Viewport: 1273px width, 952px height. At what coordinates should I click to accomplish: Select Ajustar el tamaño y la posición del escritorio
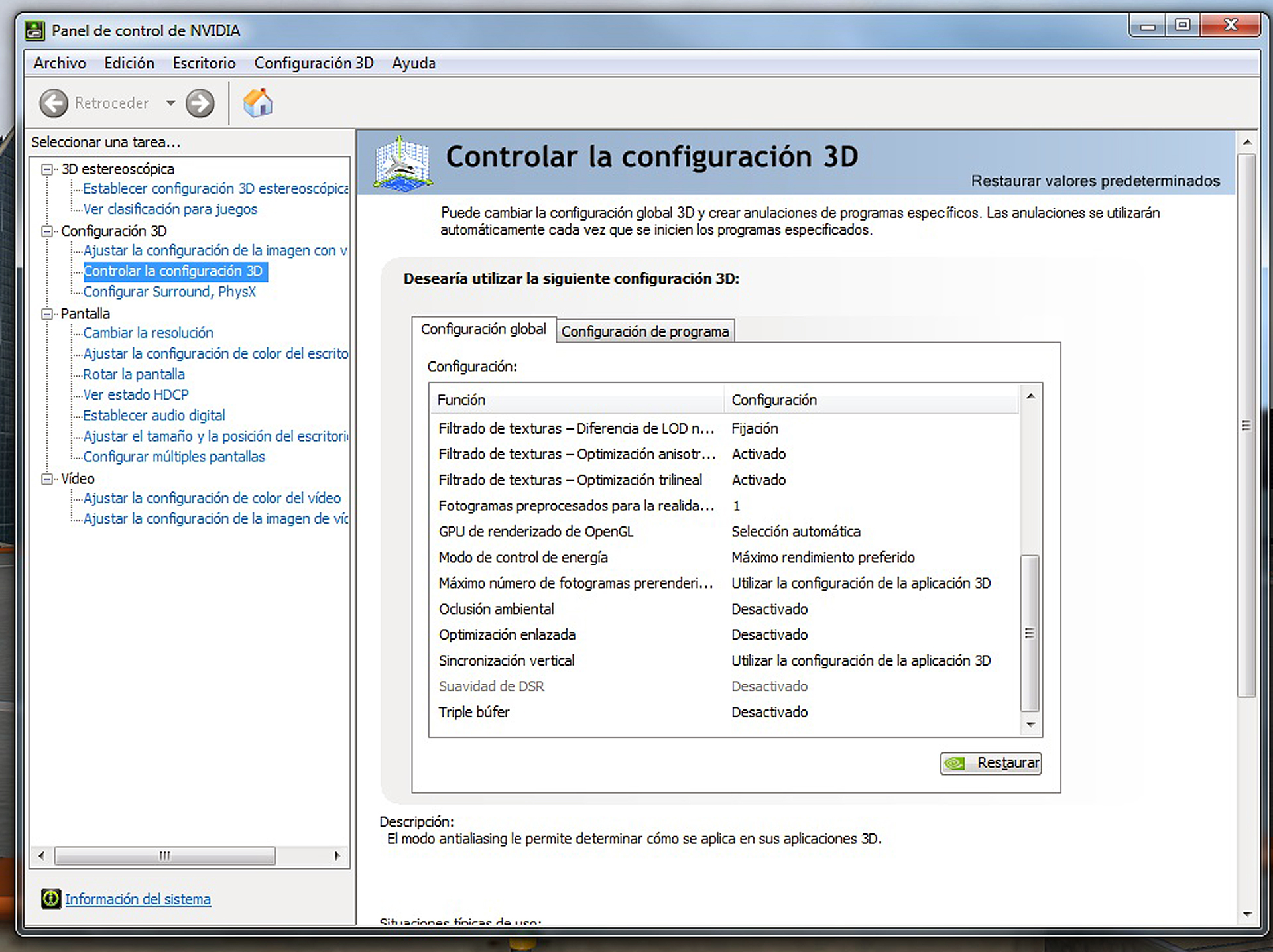click(x=215, y=436)
